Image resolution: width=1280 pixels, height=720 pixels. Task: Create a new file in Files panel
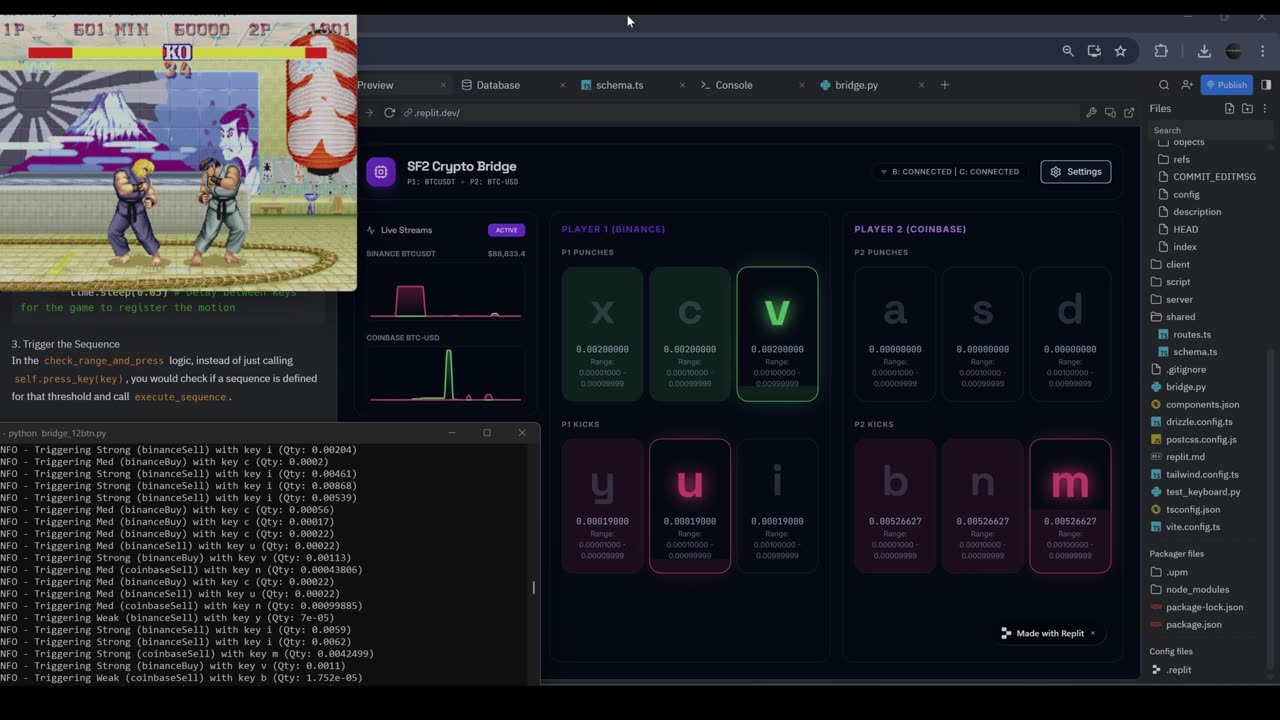tap(1229, 108)
